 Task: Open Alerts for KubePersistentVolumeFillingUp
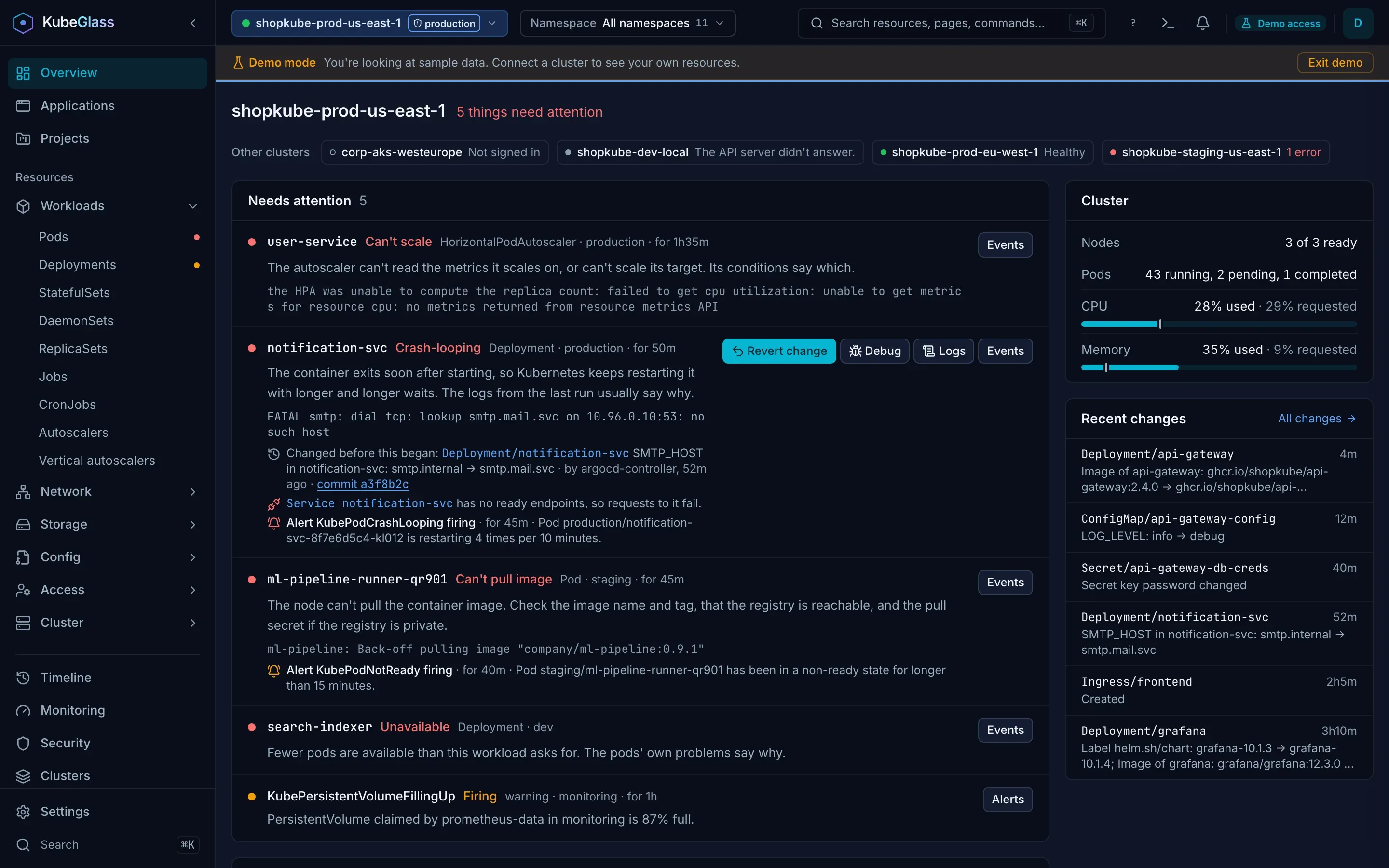pos(1008,799)
